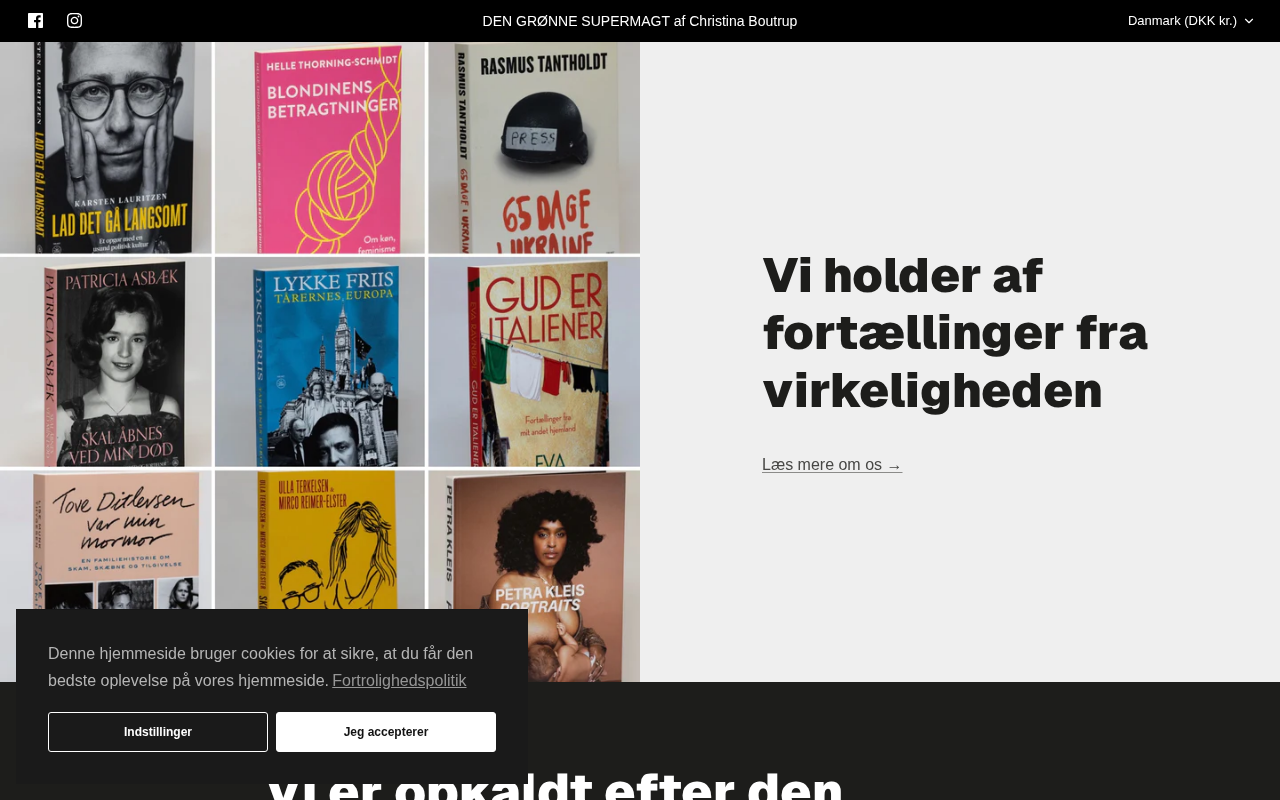Select the Petra Kleis Portraits book cover
1280x800 pixels.
click(534, 576)
